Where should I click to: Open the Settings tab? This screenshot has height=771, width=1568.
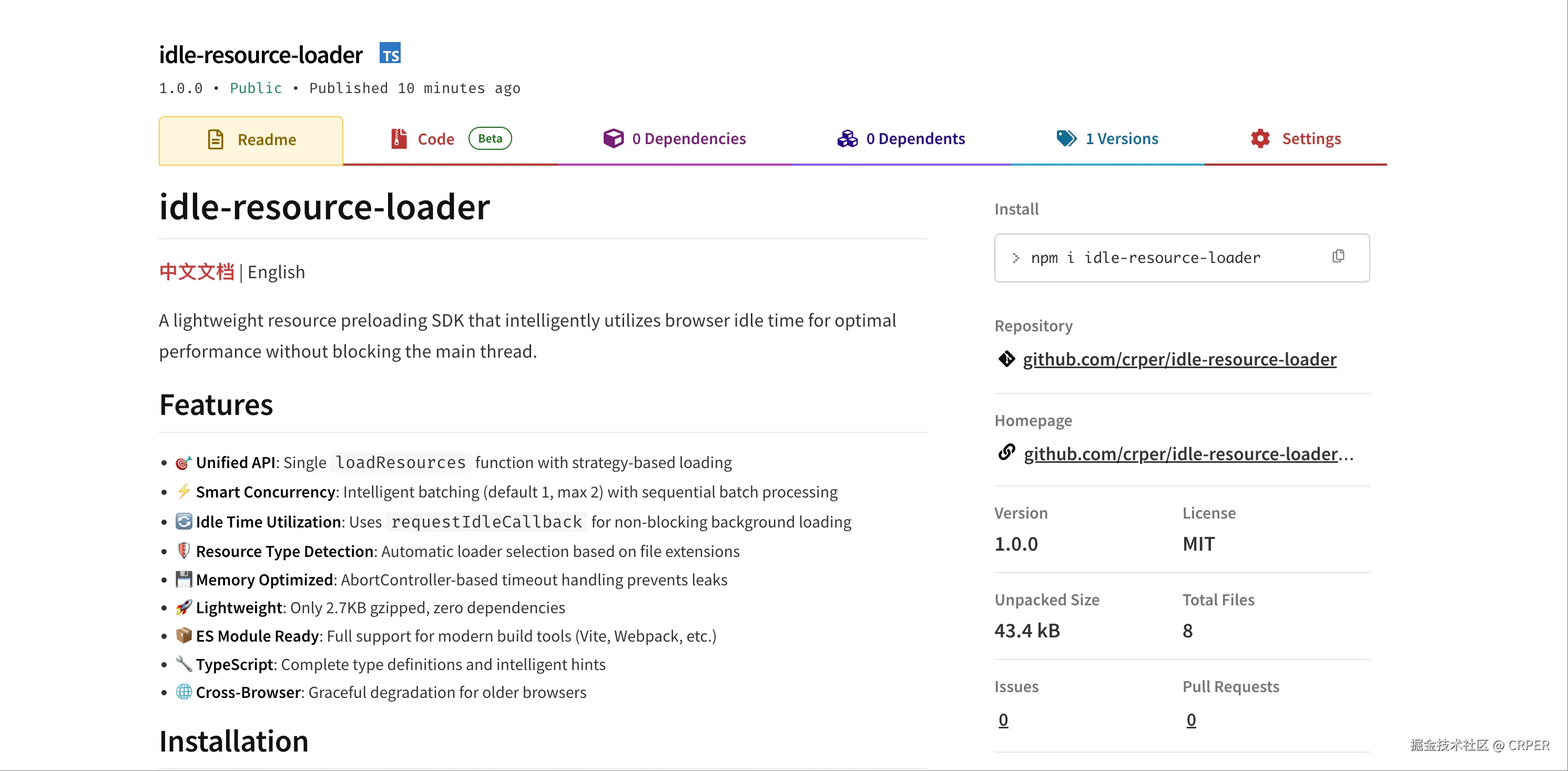[1311, 139]
